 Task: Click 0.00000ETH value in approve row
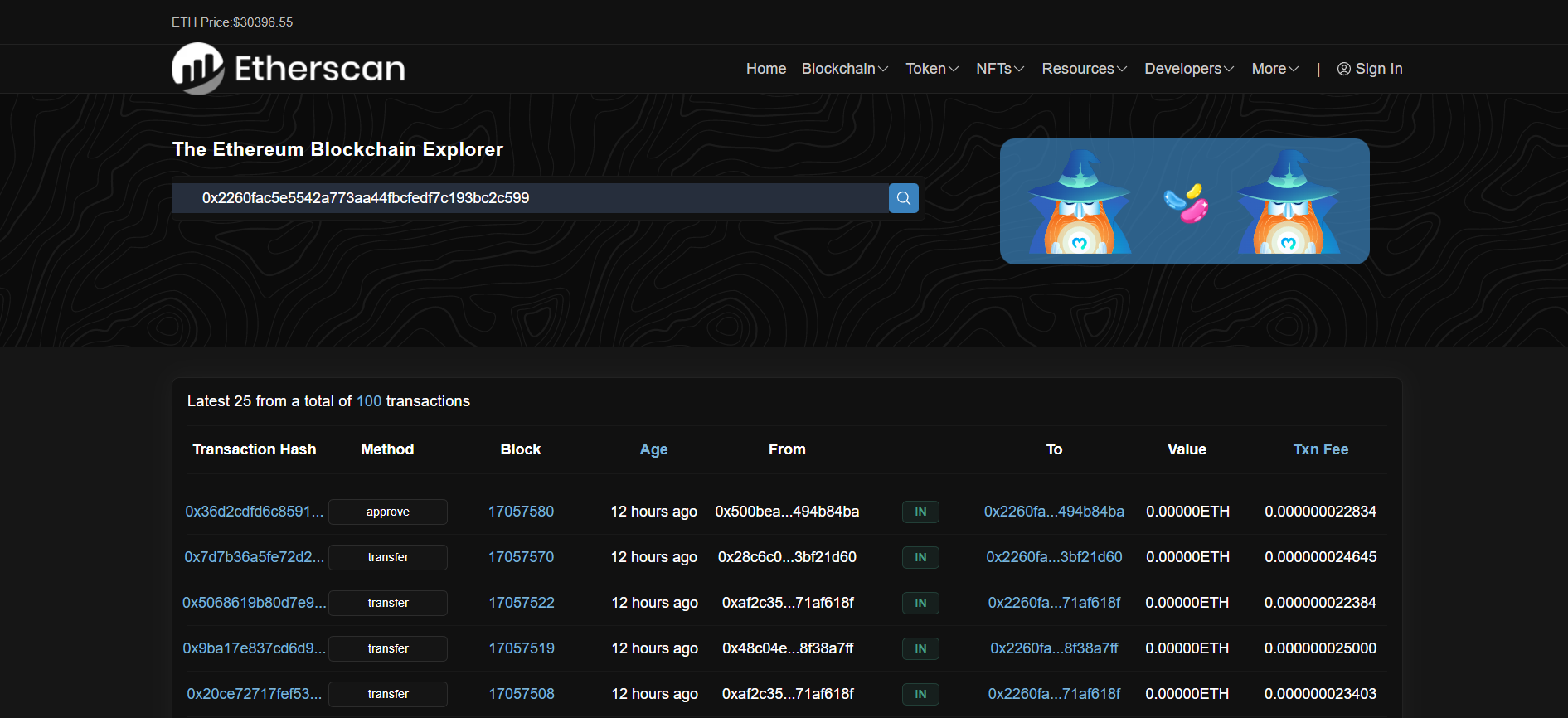click(x=1187, y=512)
